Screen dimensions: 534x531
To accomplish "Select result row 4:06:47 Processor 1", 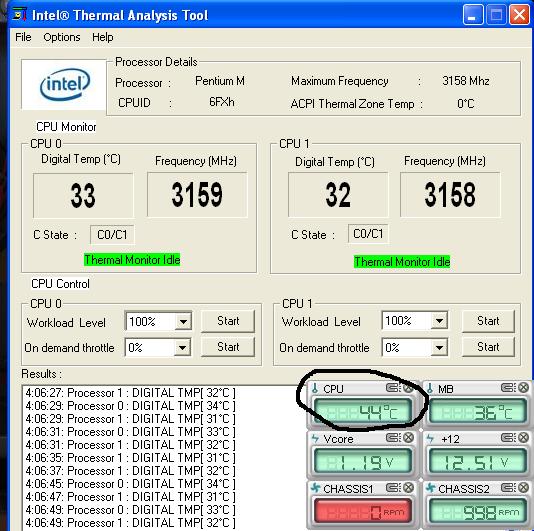I will pos(130,497).
